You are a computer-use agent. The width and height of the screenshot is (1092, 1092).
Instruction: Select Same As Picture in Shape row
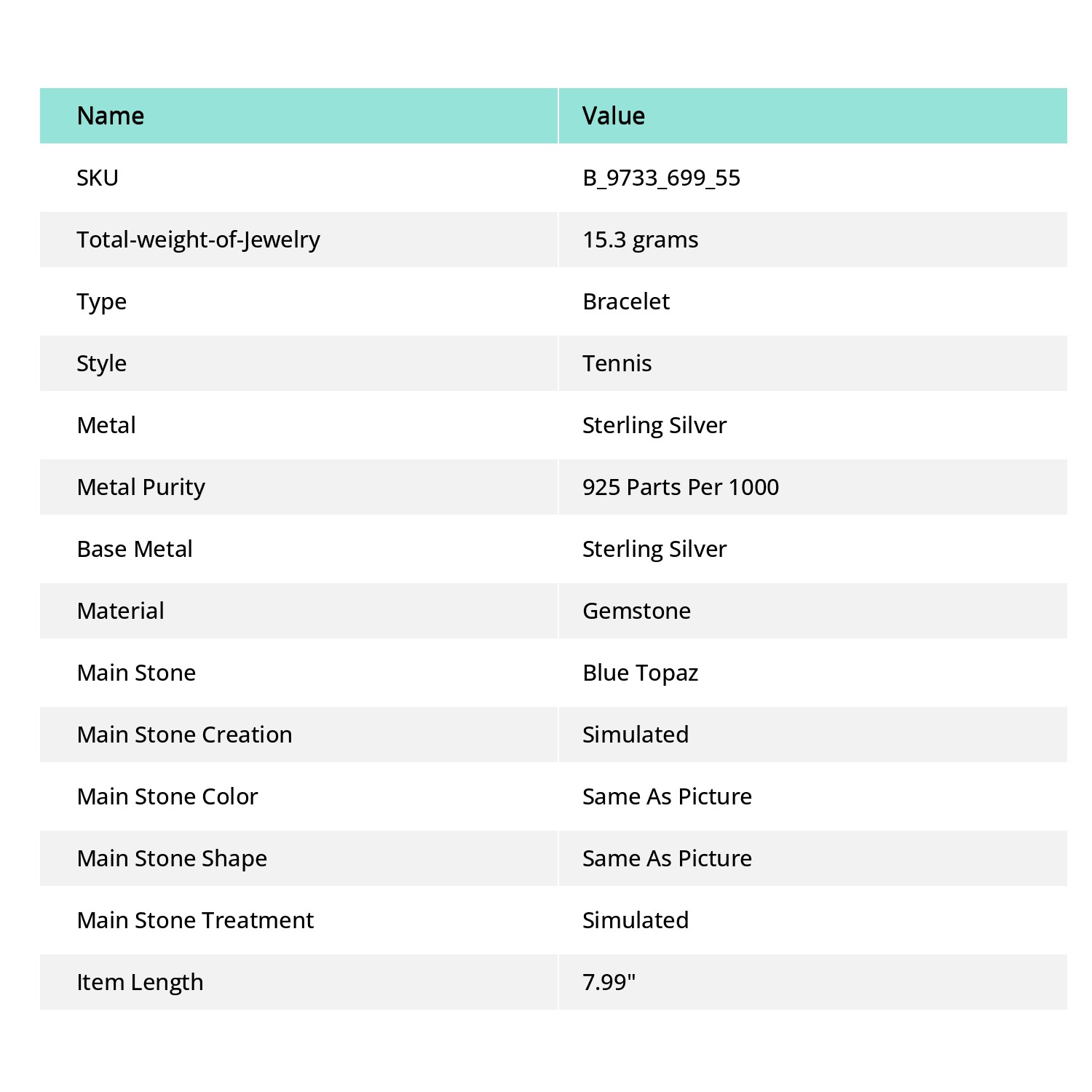[x=667, y=858]
